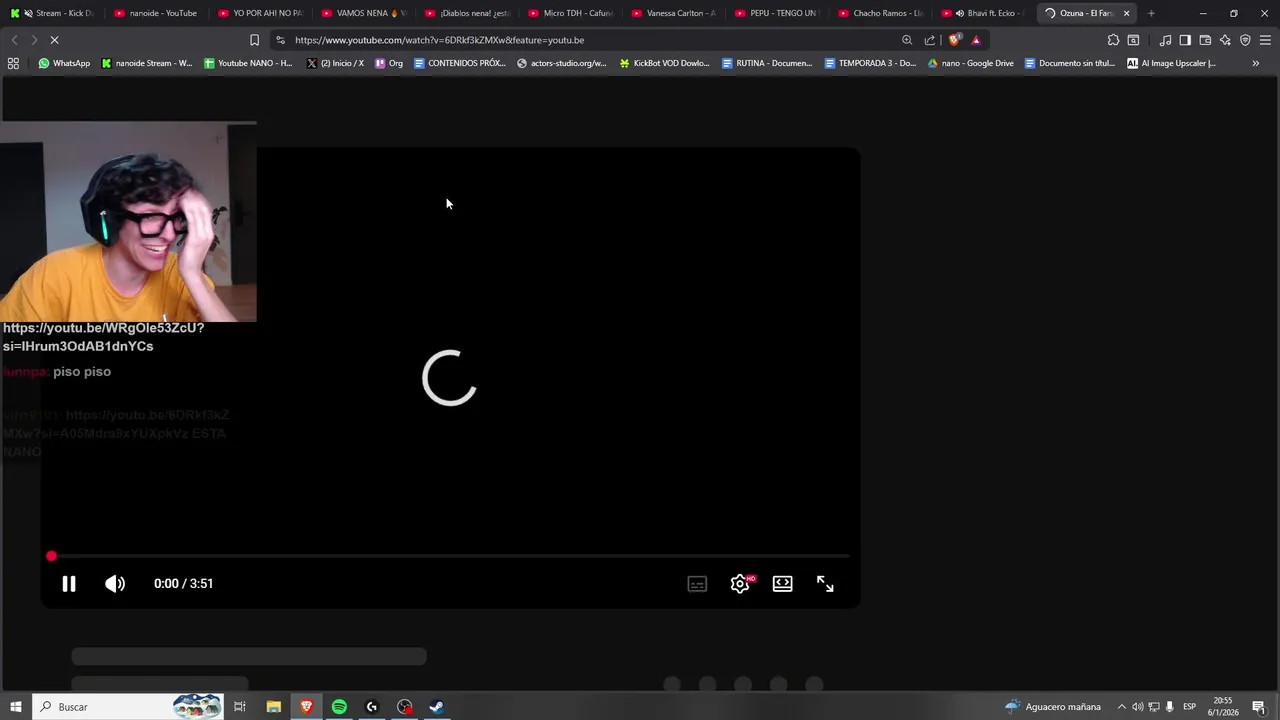Switch to the Vanessa Carlton tab
Image resolution: width=1280 pixels, height=720 pixels.
[672, 13]
